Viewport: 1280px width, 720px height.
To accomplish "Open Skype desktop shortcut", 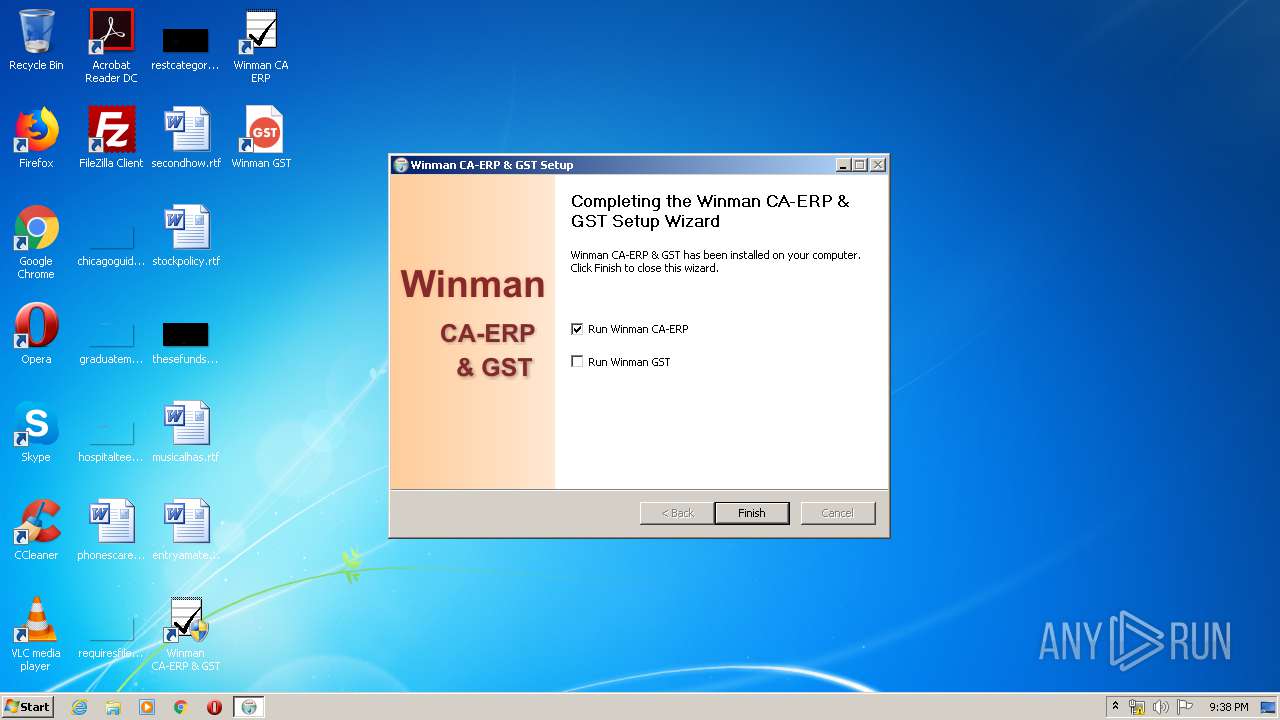I will point(36,432).
